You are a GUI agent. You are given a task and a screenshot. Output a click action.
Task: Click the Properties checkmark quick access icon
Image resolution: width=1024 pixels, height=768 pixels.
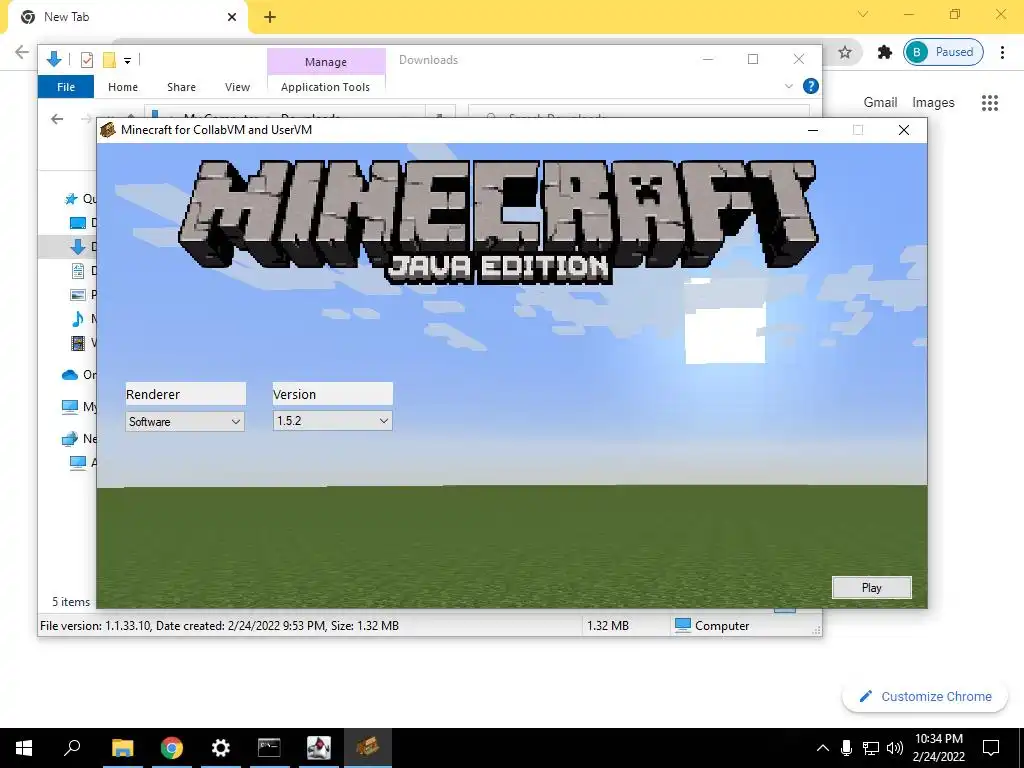coord(87,60)
